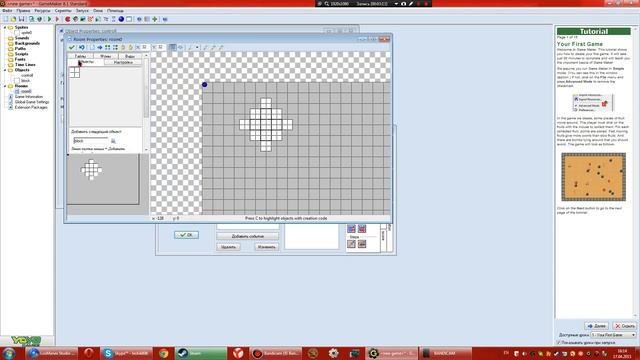This screenshot has height=360, width=640.
Task: Open Сценарии menu
Action: tap(63, 11)
